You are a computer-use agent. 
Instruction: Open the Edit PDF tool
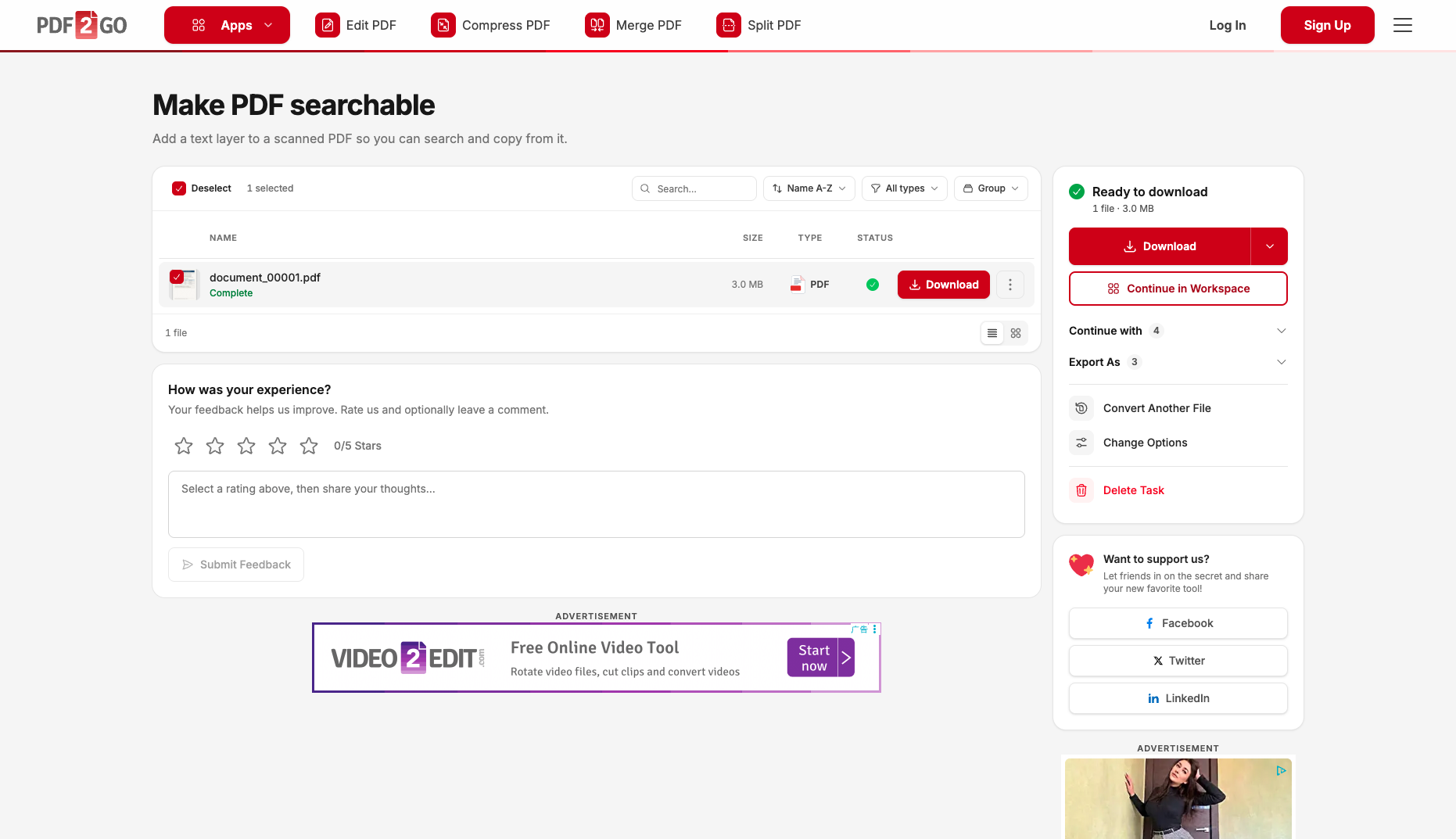(x=356, y=25)
